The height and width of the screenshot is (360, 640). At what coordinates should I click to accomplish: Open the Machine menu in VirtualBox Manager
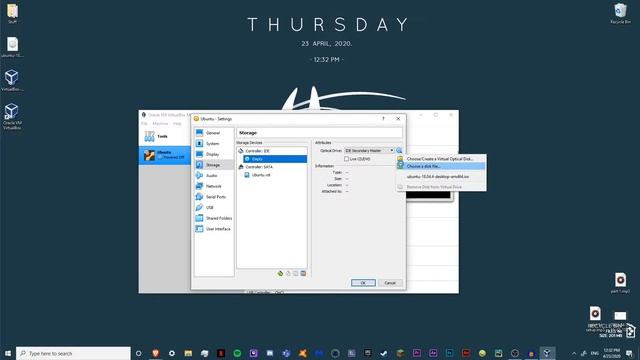[x=160, y=124]
